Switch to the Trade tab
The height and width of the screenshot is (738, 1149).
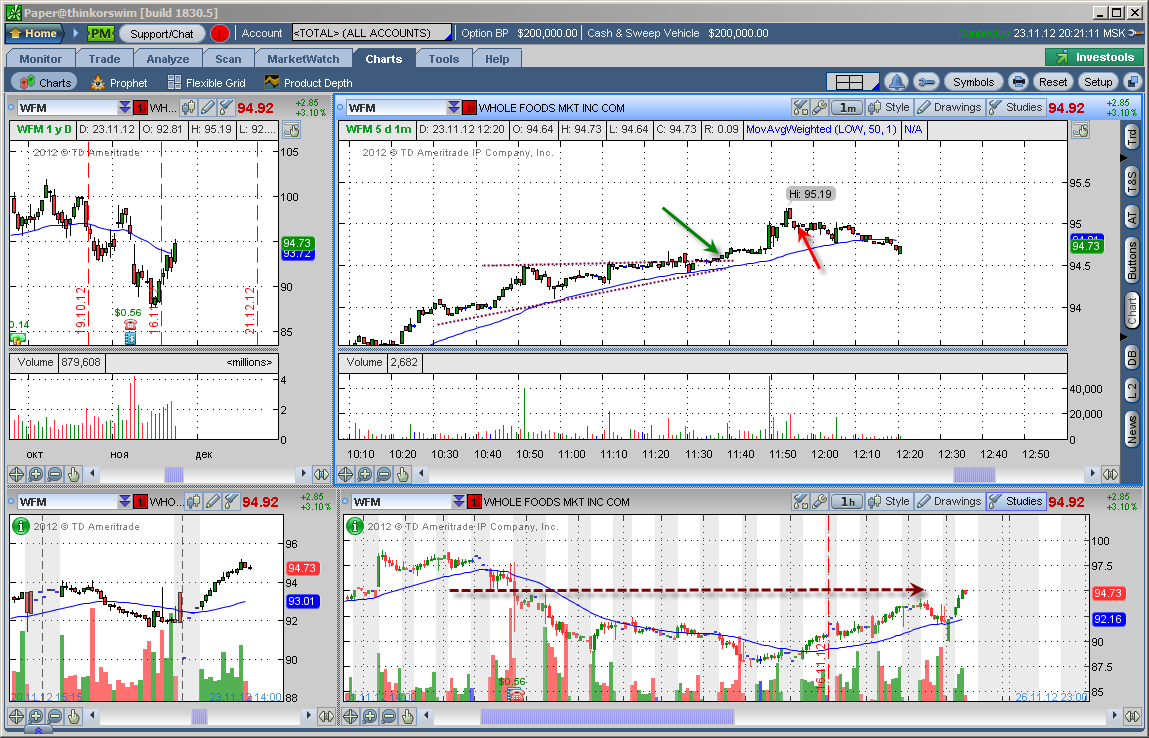click(104, 59)
